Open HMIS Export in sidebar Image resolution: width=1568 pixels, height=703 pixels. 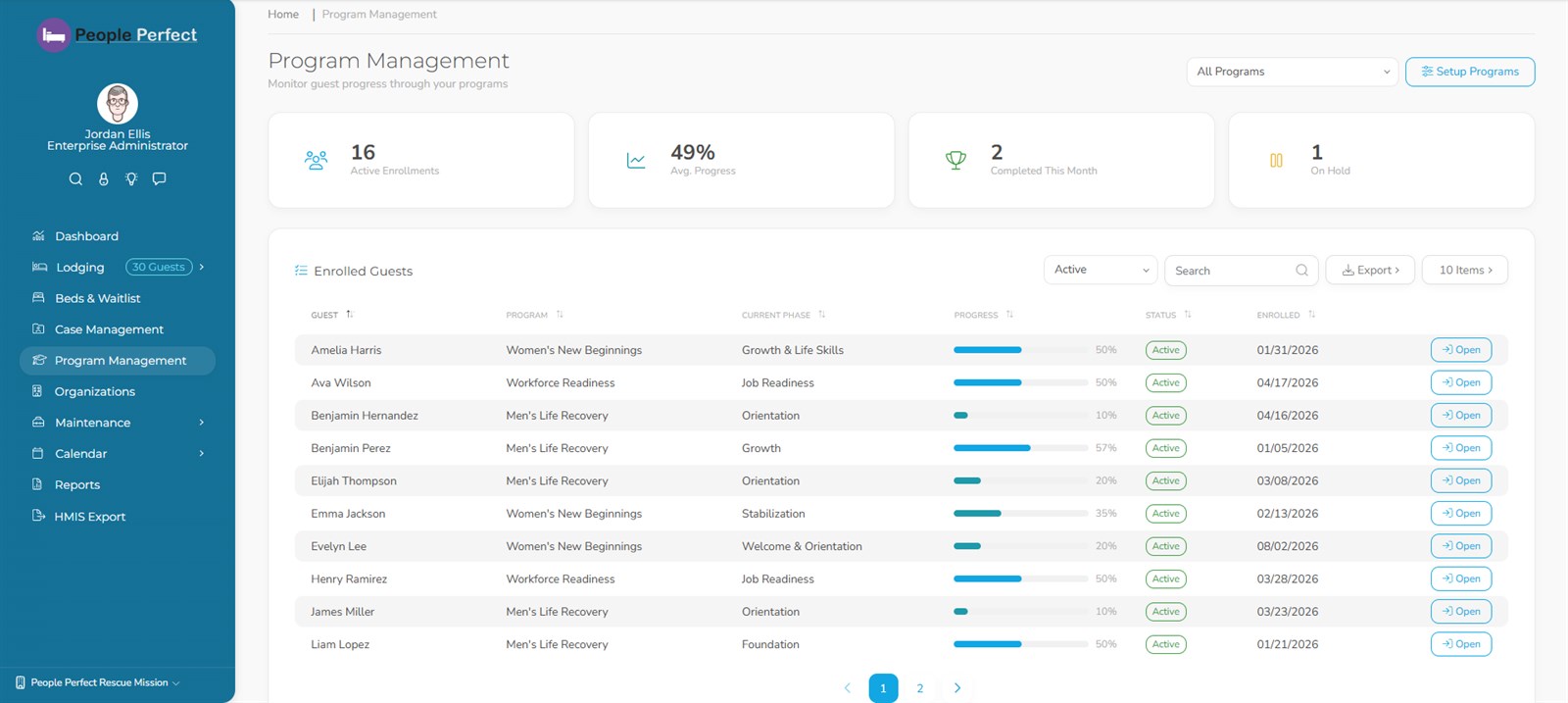89,517
